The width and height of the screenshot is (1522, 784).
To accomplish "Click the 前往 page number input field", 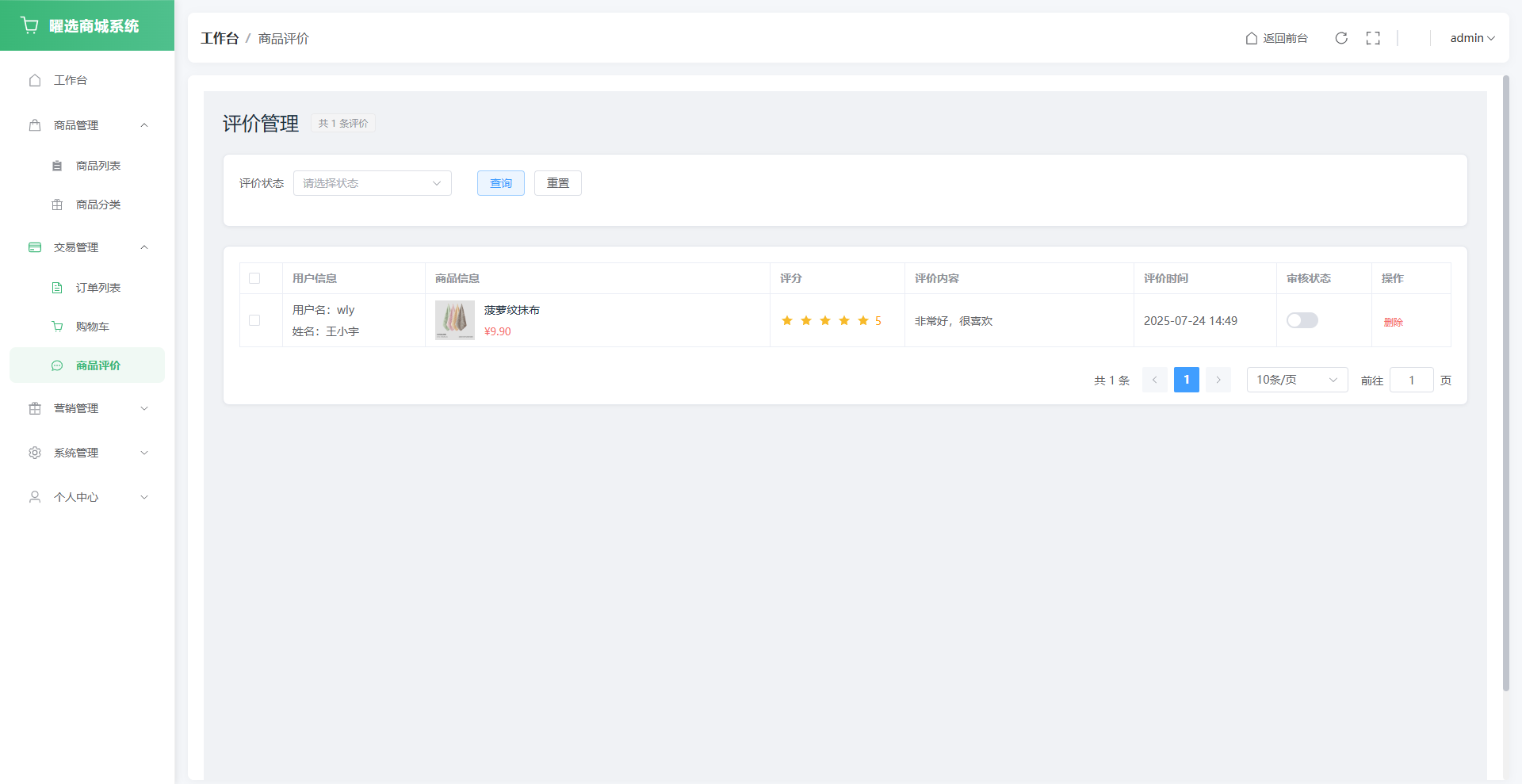I will coord(1411,380).
